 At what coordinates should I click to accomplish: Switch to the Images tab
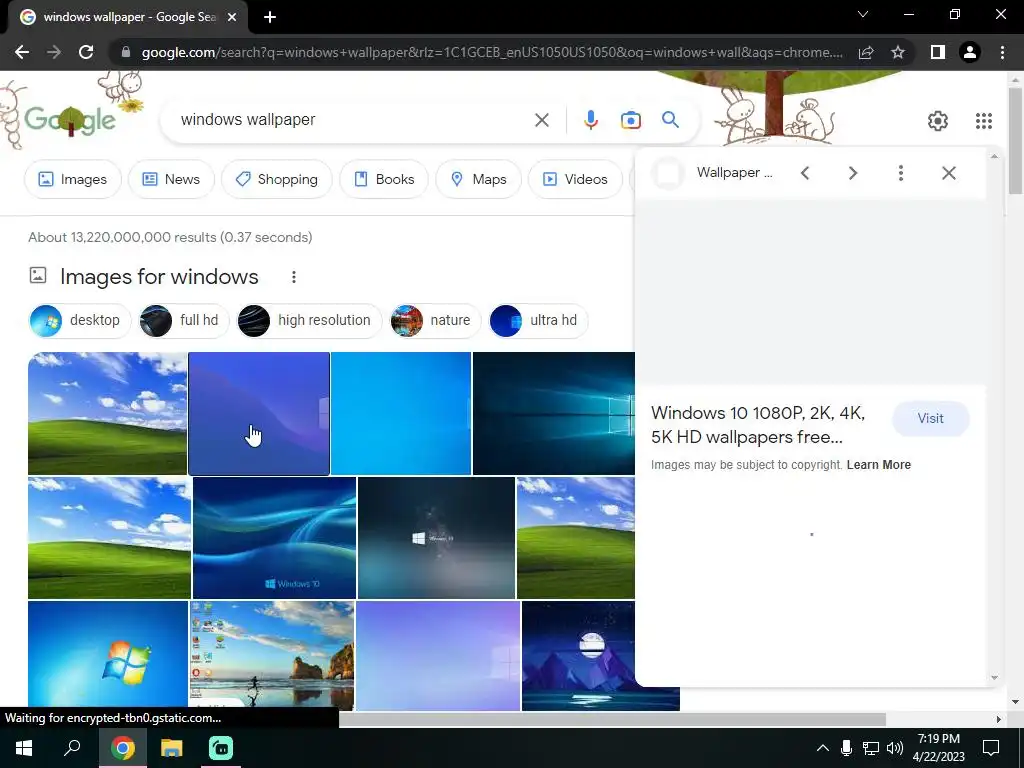click(x=72, y=179)
